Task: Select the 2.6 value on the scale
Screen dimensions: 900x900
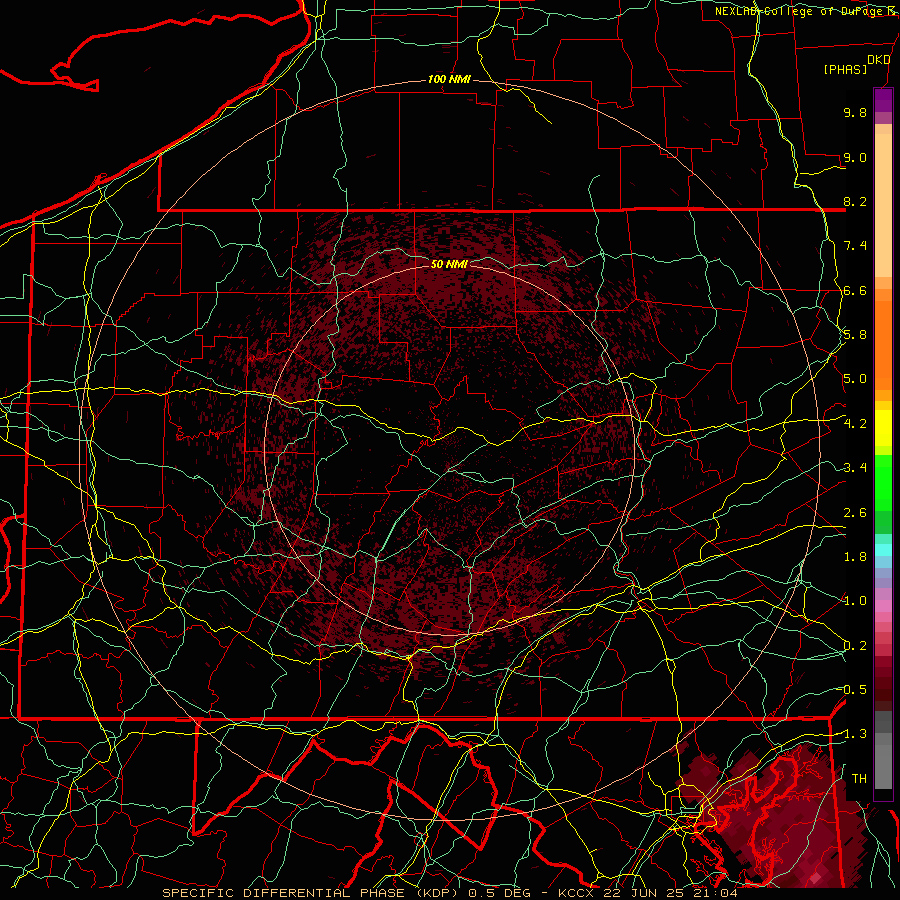Action: [855, 513]
